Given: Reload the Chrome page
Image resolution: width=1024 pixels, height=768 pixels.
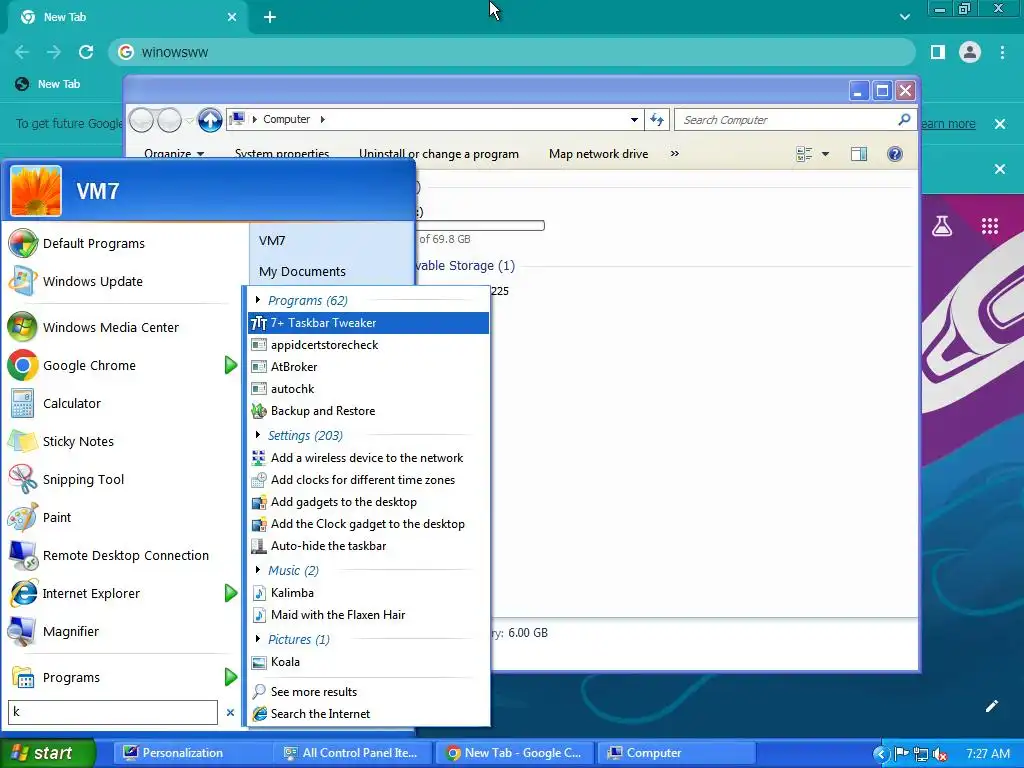Looking at the screenshot, I should (x=86, y=52).
